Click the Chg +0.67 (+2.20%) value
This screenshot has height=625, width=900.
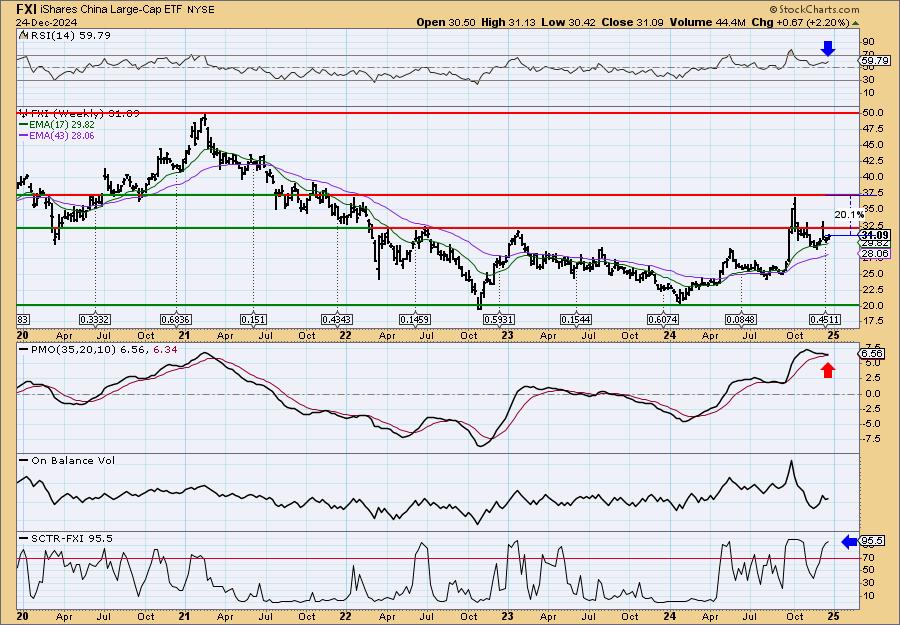point(800,23)
